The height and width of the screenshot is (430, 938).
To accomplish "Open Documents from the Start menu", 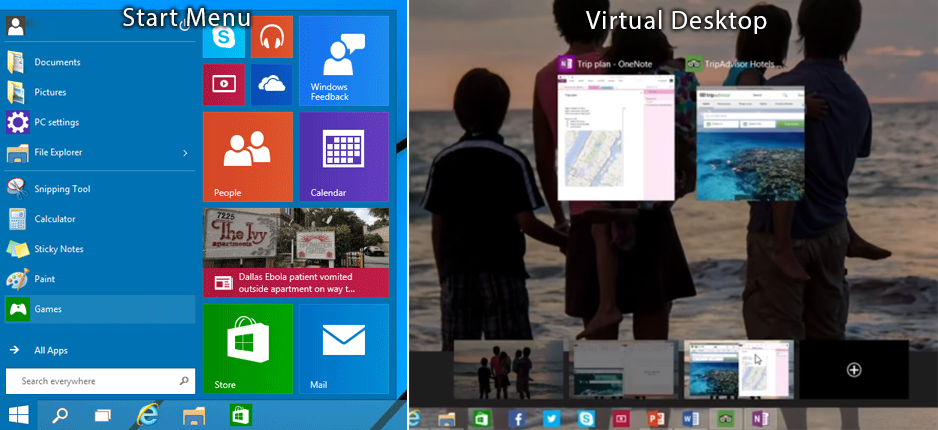I will [100, 62].
